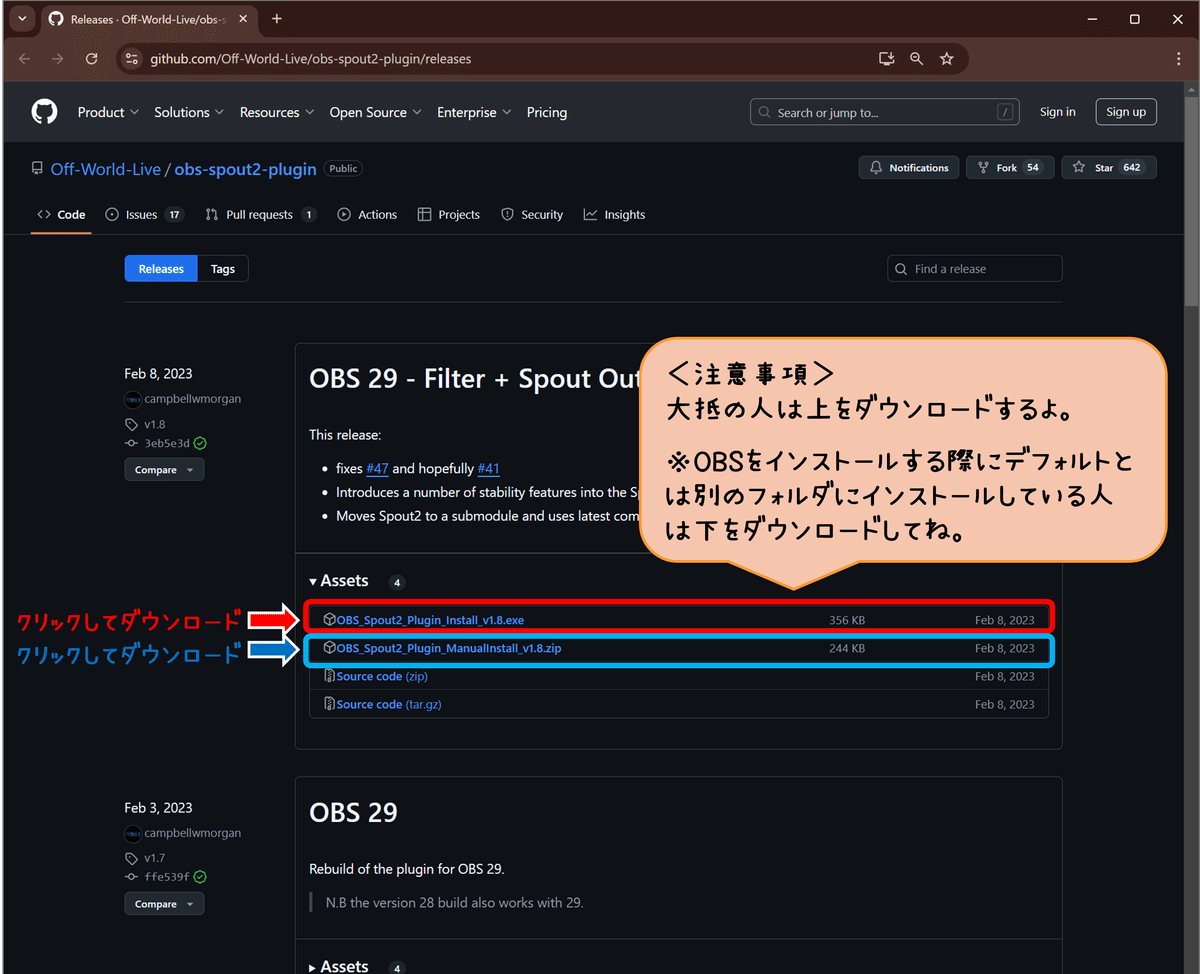
Task: Switch to Pull requests tab
Action: pyautogui.click(x=260, y=214)
